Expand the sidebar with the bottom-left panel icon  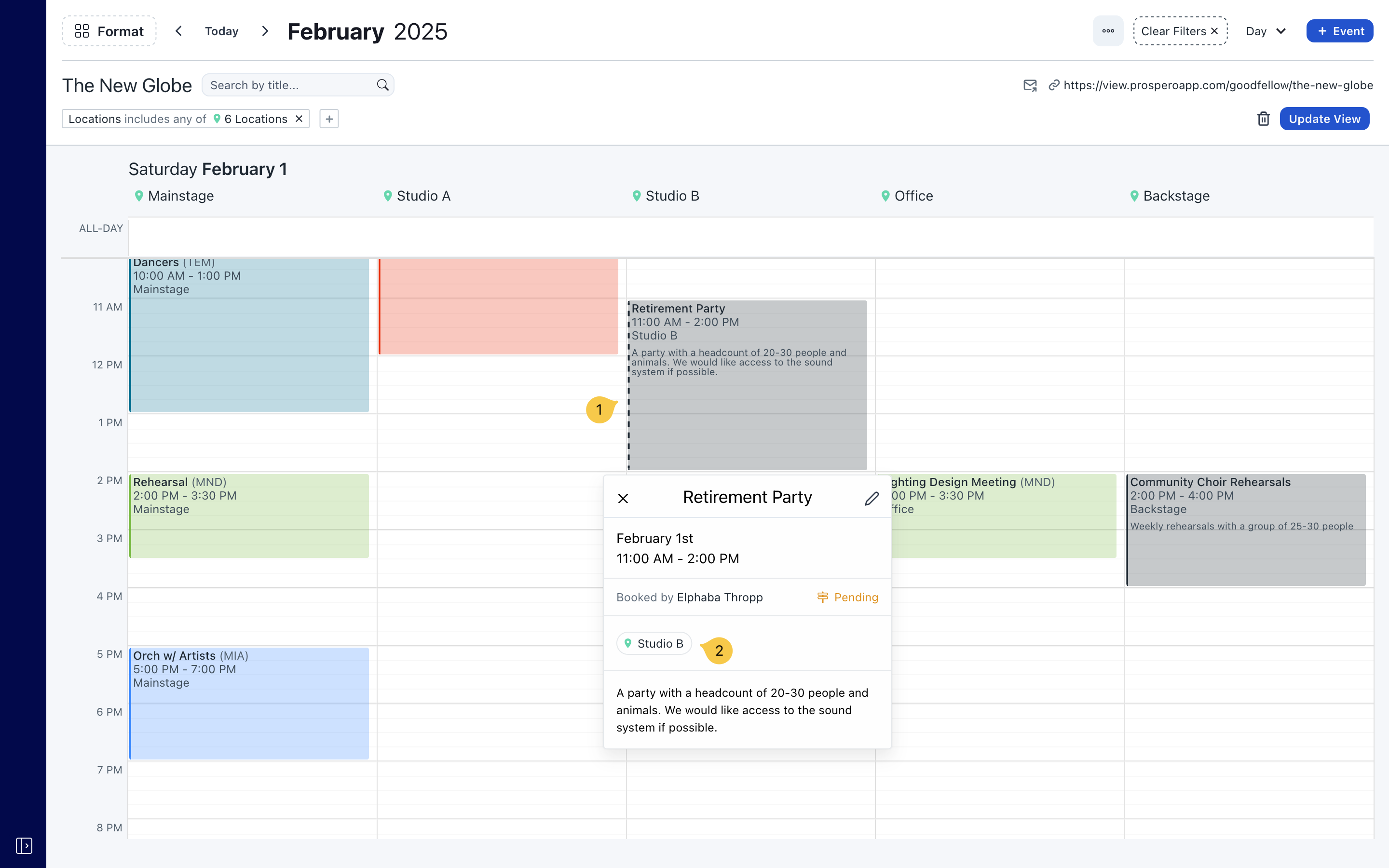click(24, 845)
